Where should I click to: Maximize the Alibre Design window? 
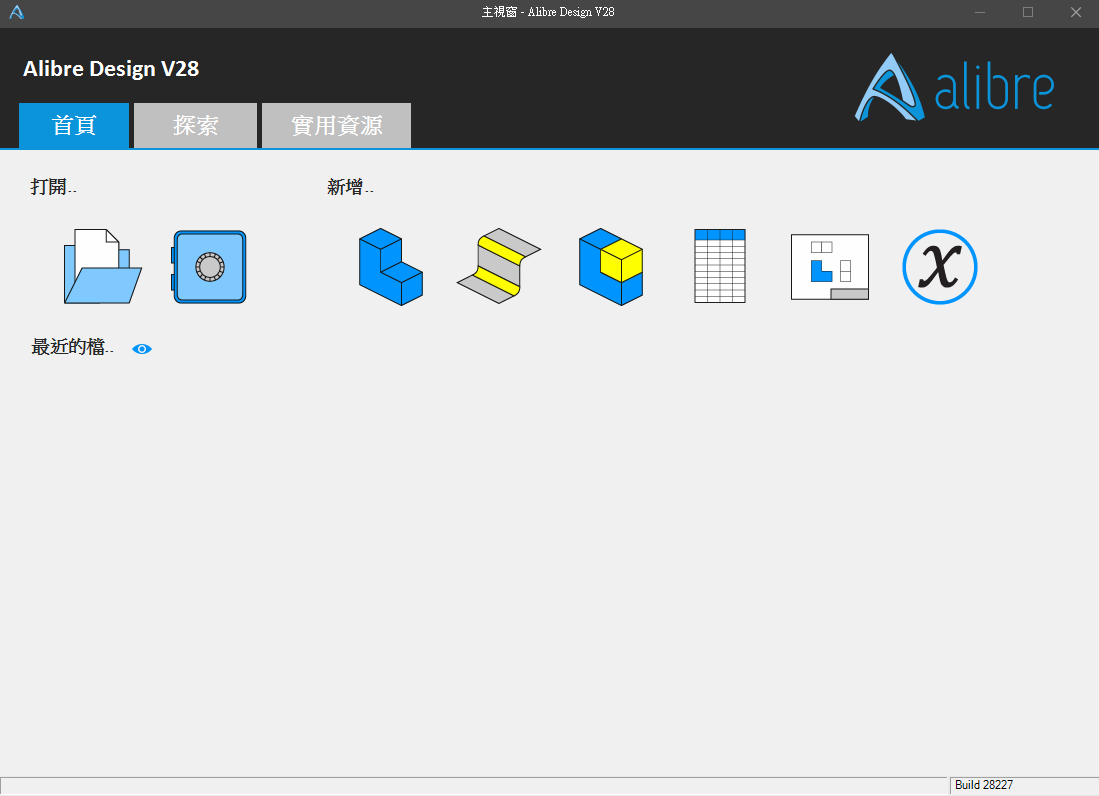pyautogui.click(x=1028, y=12)
